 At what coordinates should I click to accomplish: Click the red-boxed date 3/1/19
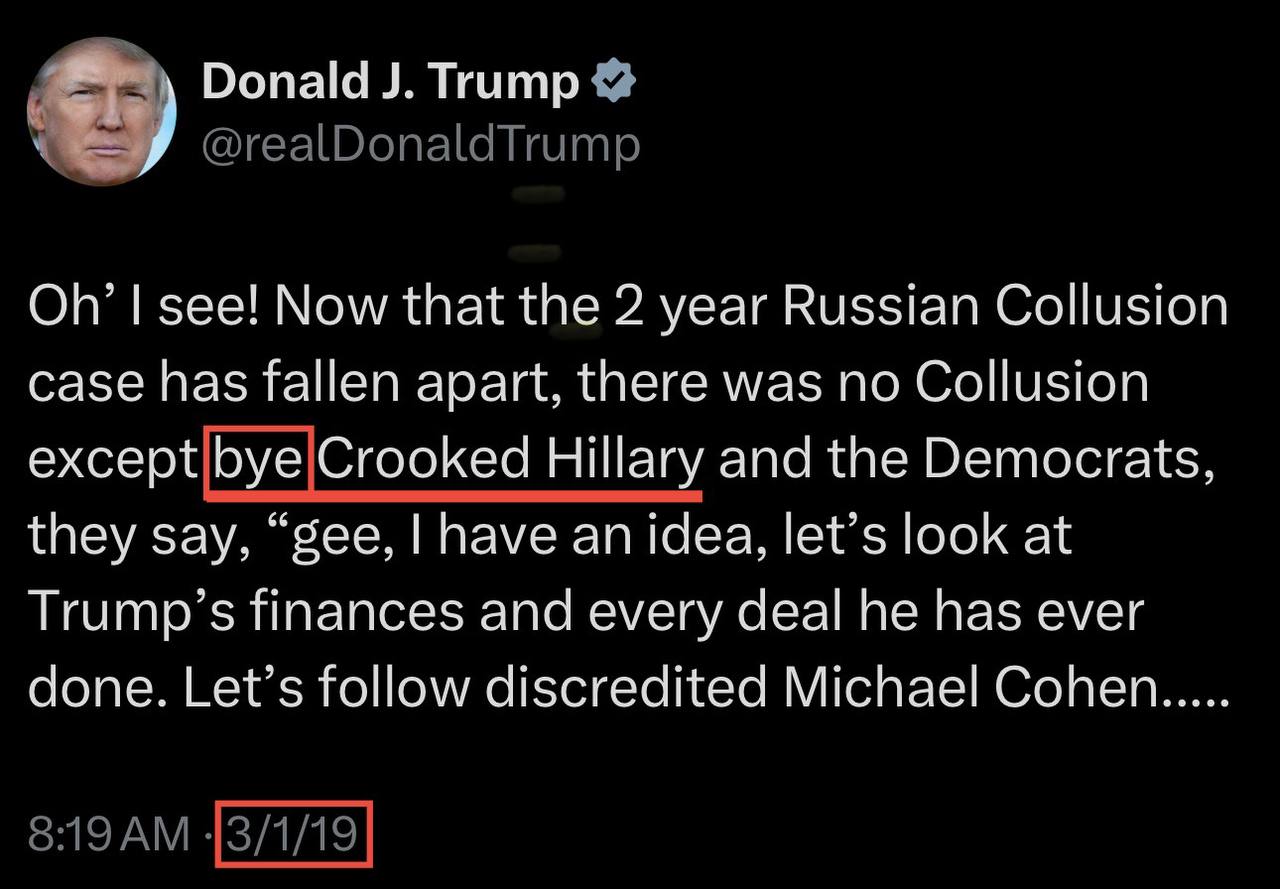click(x=296, y=833)
